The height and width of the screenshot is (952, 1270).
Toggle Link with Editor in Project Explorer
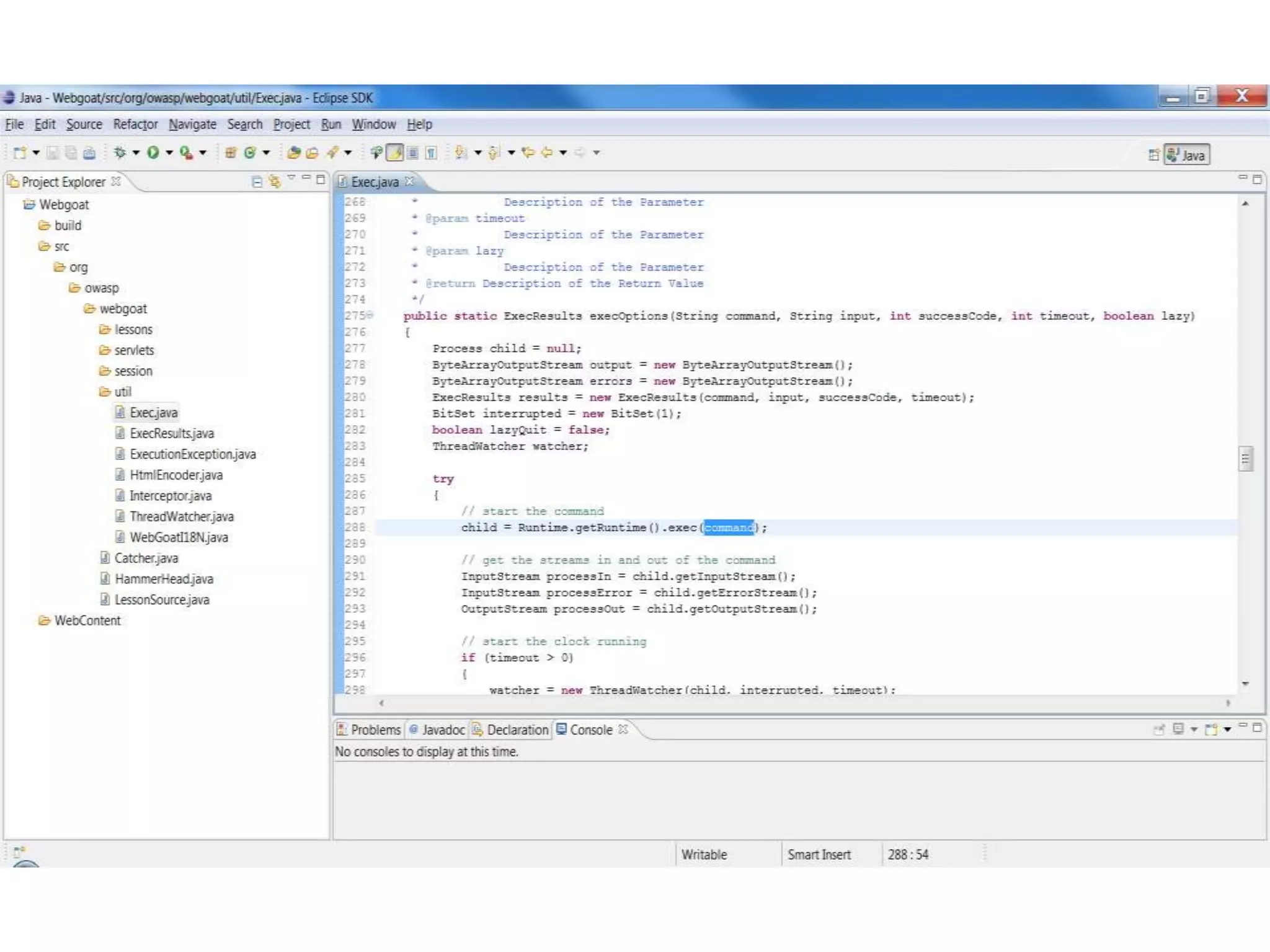coord(274,181)
